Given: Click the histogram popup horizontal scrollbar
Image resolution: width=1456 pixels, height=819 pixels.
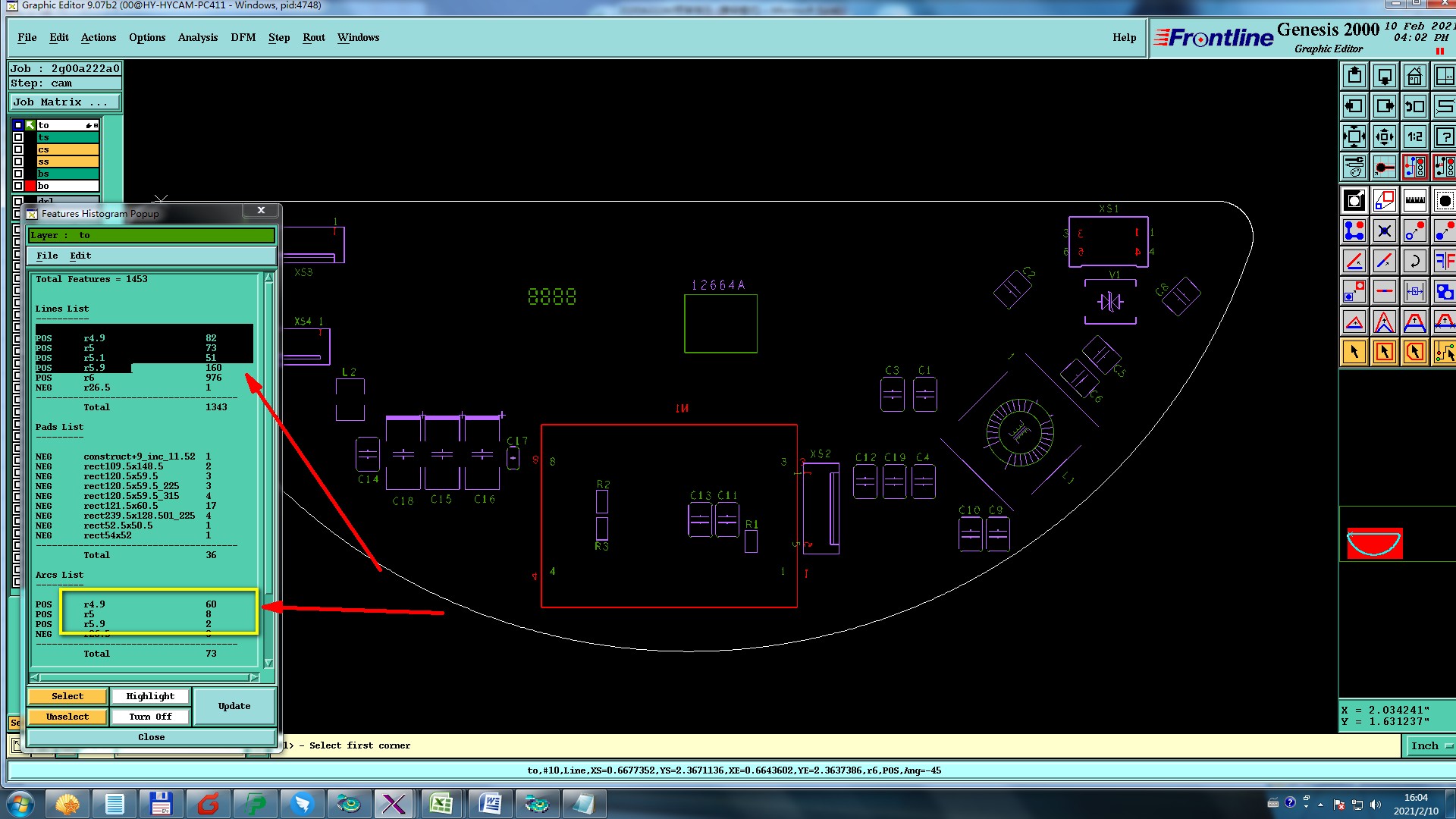Looking at the screenshot, I should [144, 677].
